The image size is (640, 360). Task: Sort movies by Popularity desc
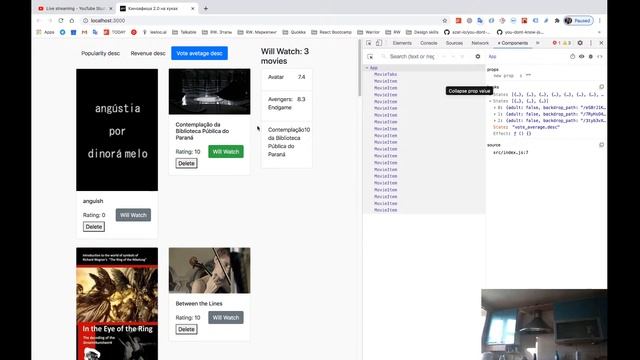pos(100,53)
